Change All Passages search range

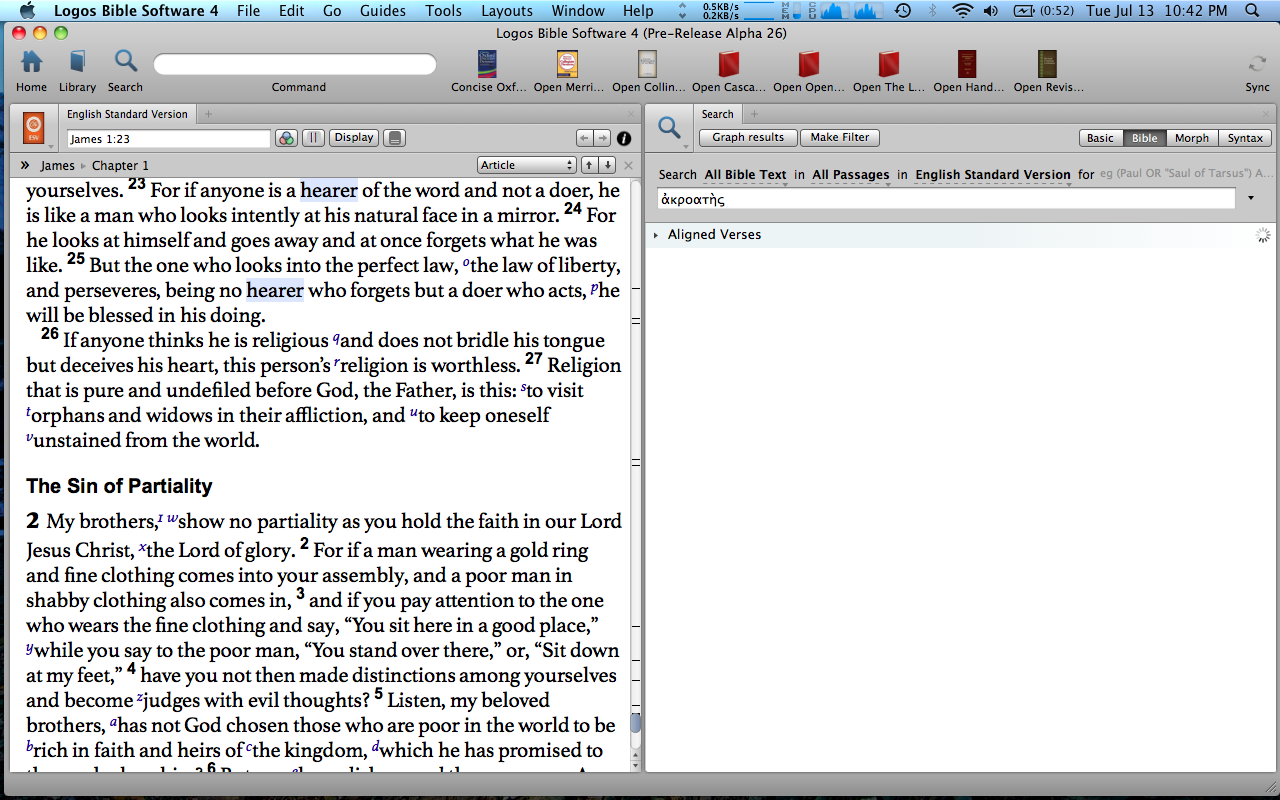tap(850, 175)
